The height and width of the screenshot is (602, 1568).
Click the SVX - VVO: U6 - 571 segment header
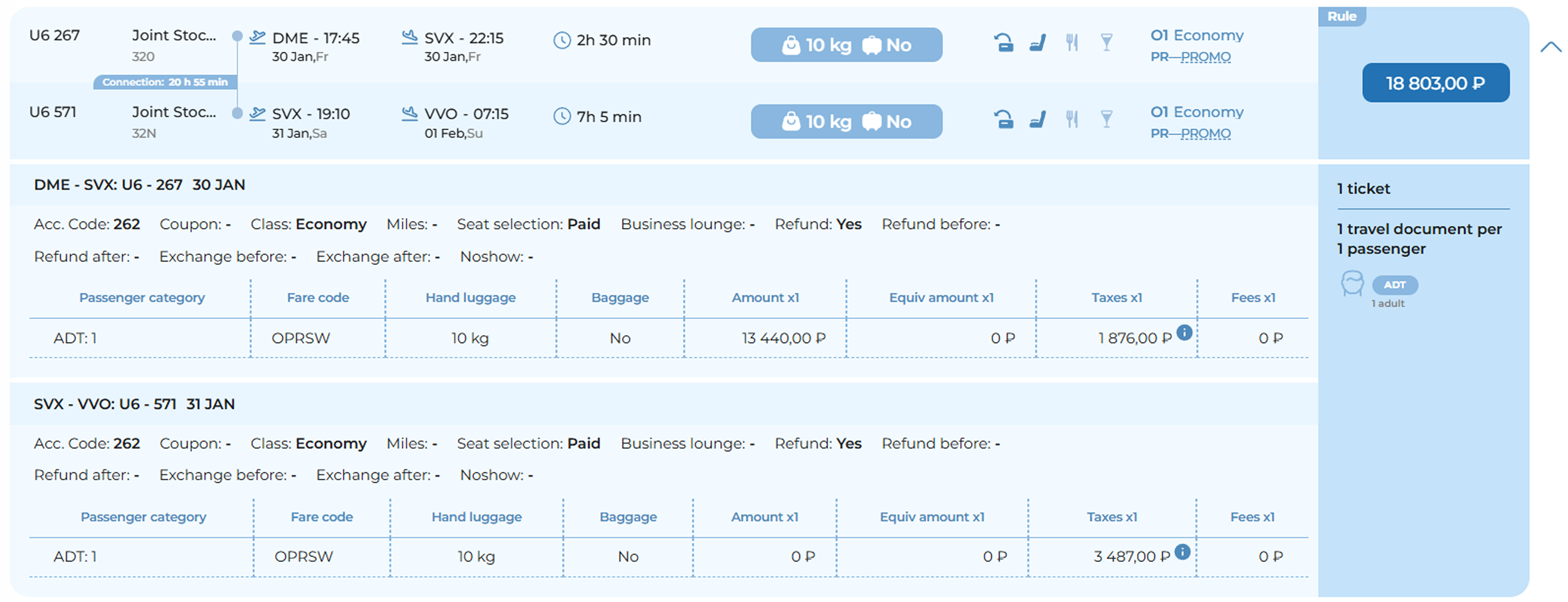pyautogui.click(x=134, y=405)
